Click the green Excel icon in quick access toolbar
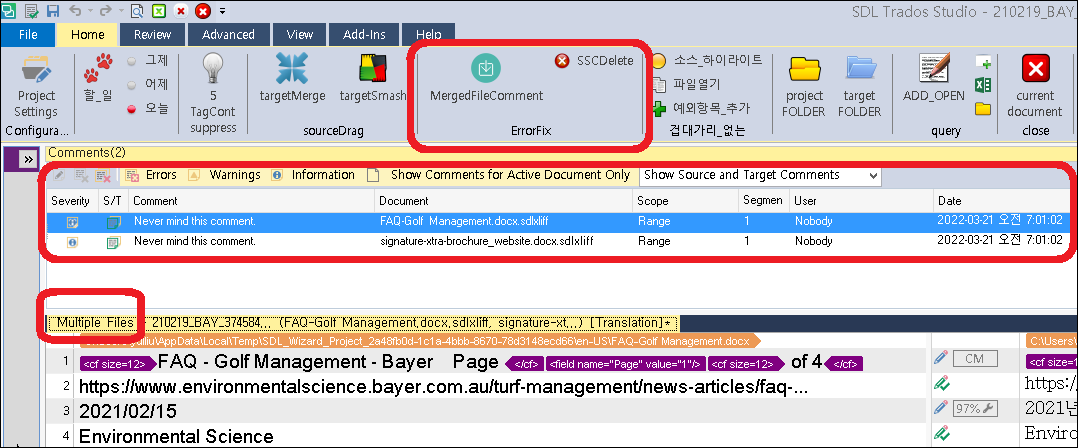Image resolution: width=1078 pixels, height=448 pixels. click(159, 10)
